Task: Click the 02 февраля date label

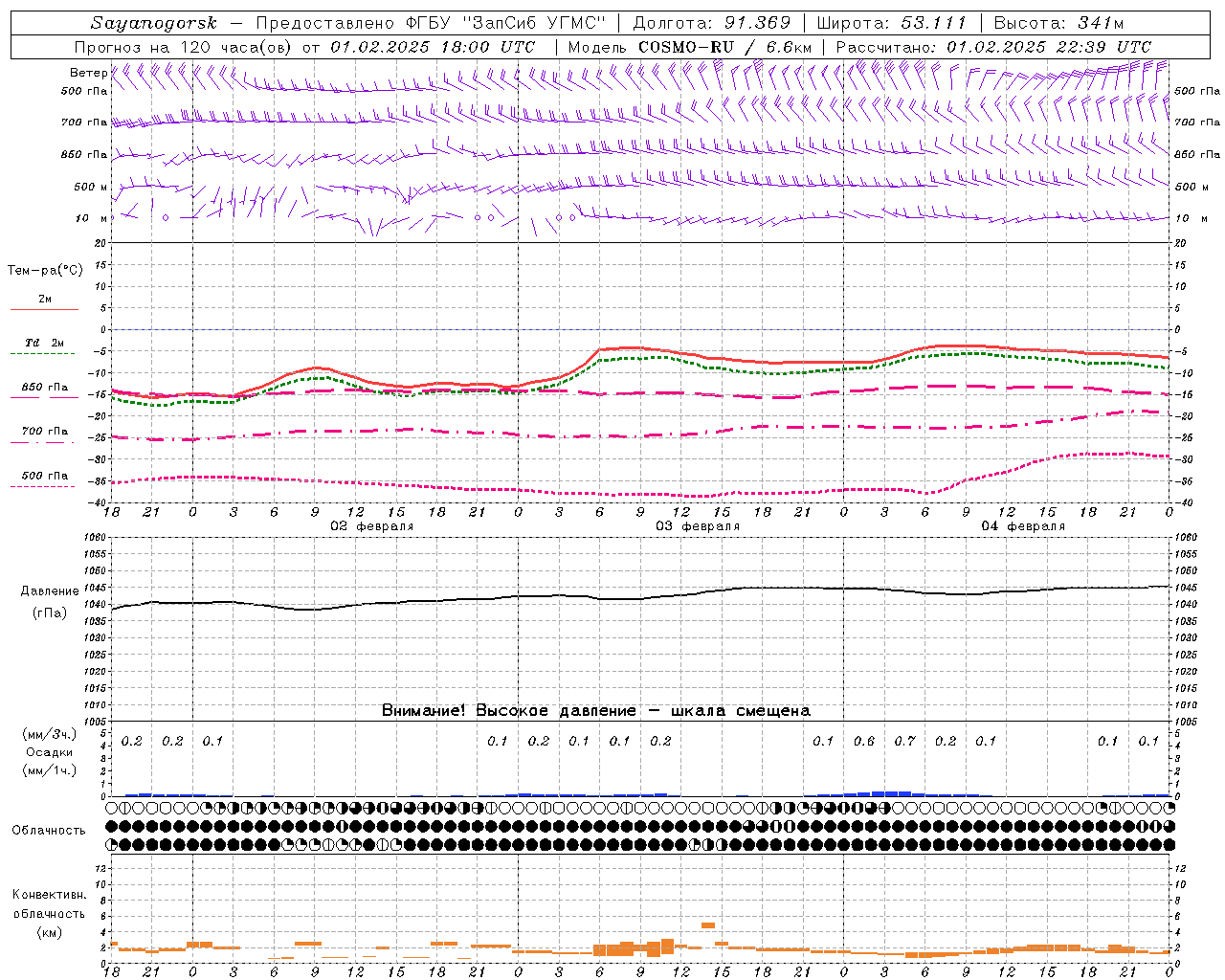Action: [372, 526]
